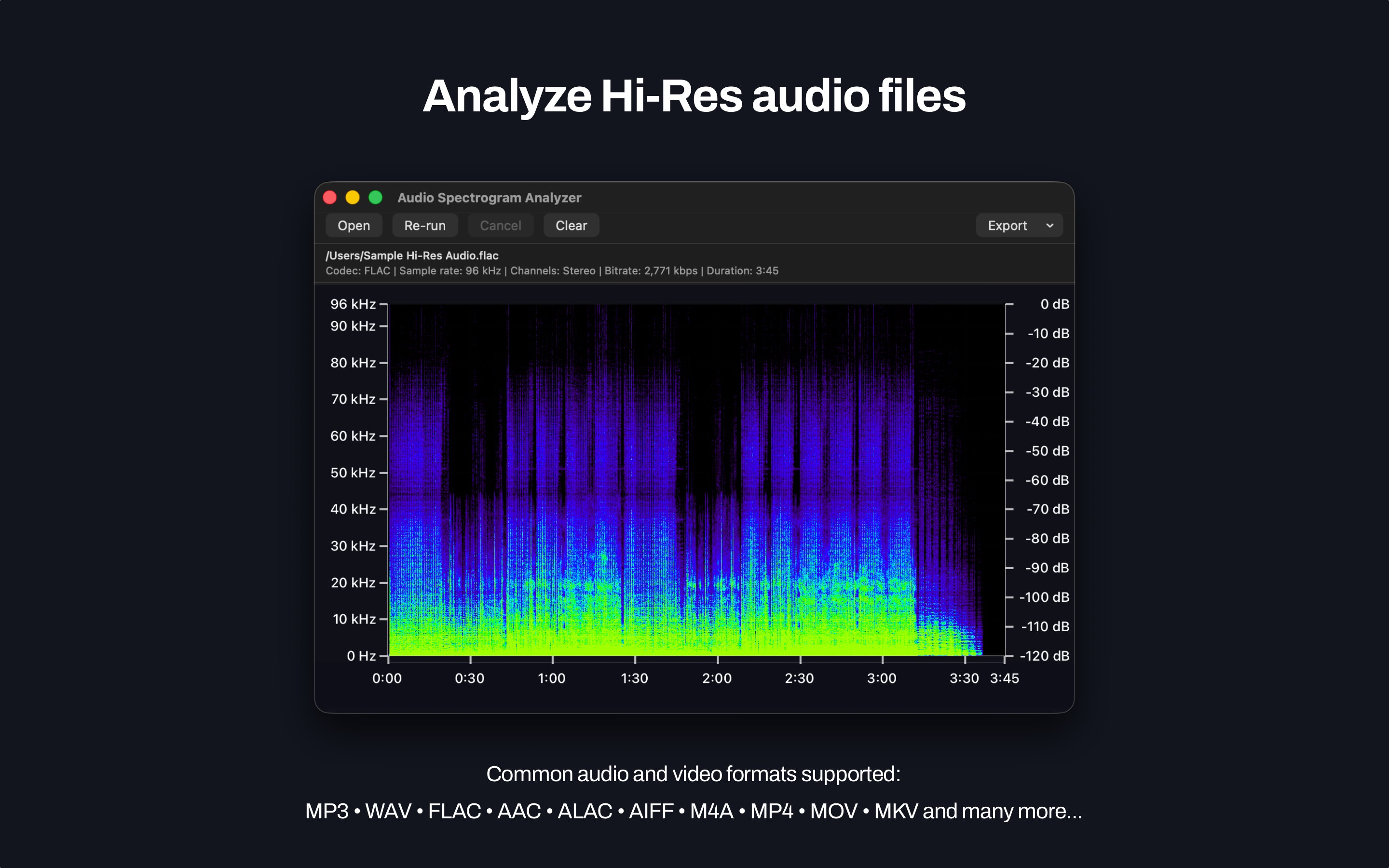
Task: Select the file path /Users/Sample Hi-Res Audio.flac
Action: (411, 256)
